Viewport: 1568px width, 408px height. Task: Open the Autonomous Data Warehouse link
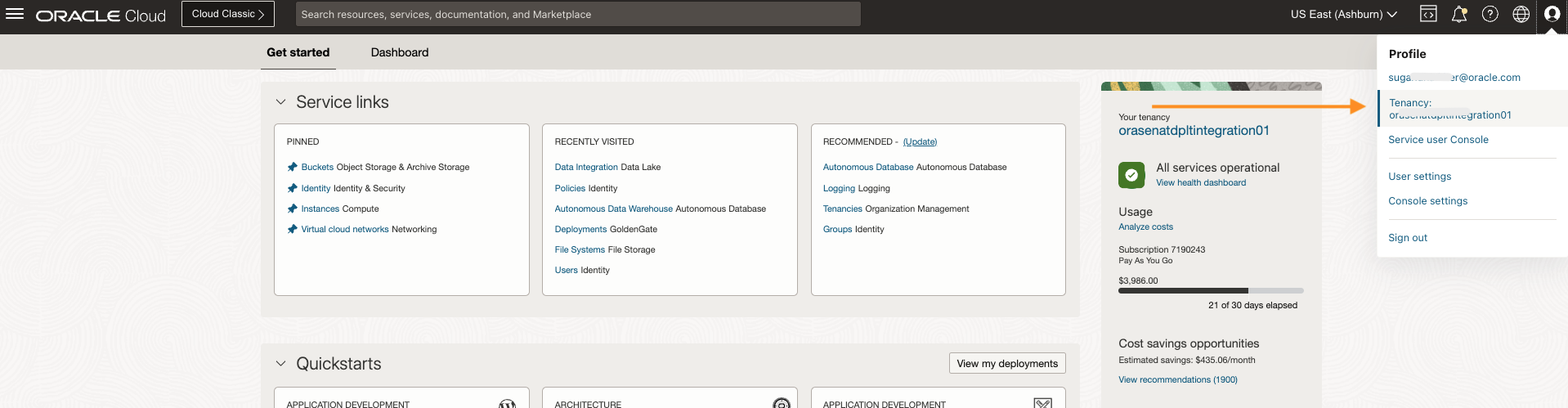[x=613, y=208]
